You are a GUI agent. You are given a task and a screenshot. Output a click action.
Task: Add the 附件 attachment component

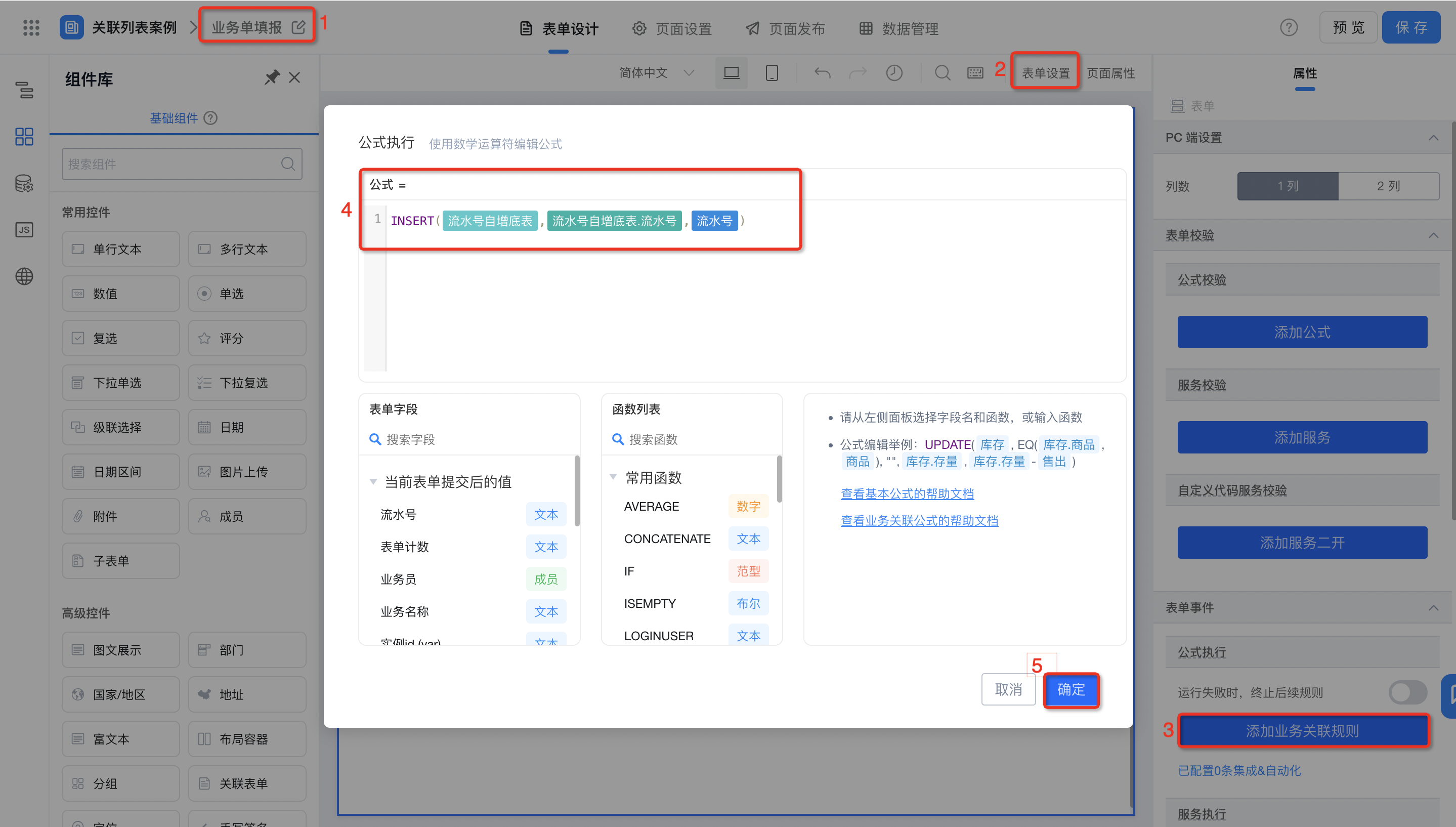[121, 516]
